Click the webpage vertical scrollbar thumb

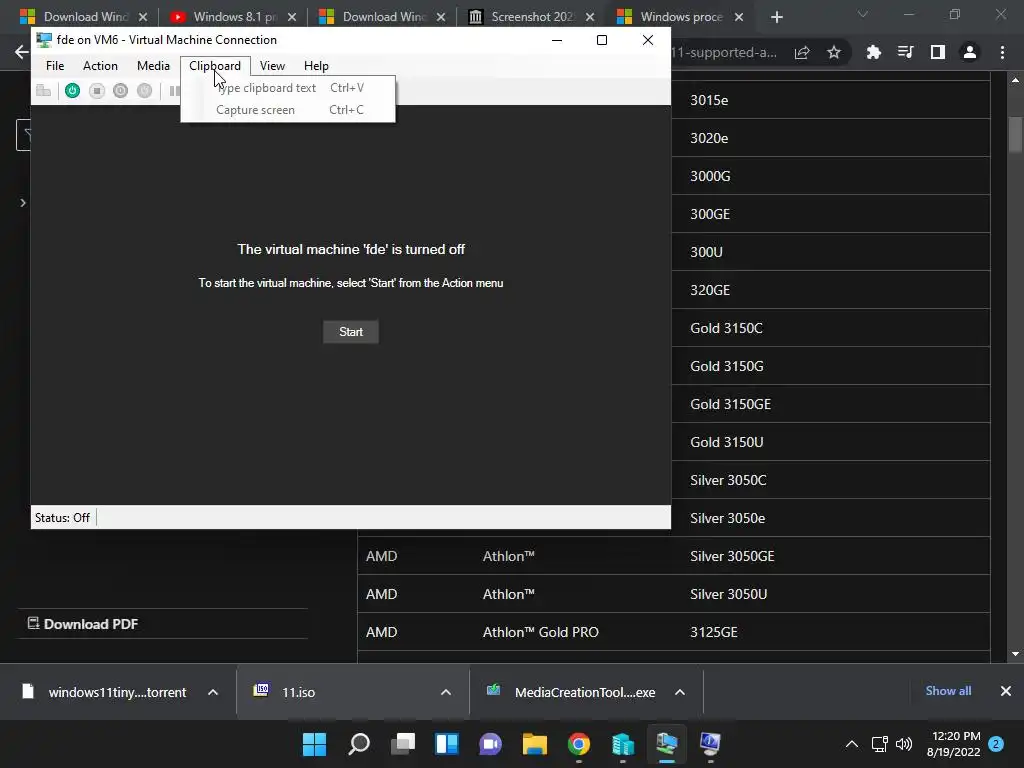[1015, 135]
